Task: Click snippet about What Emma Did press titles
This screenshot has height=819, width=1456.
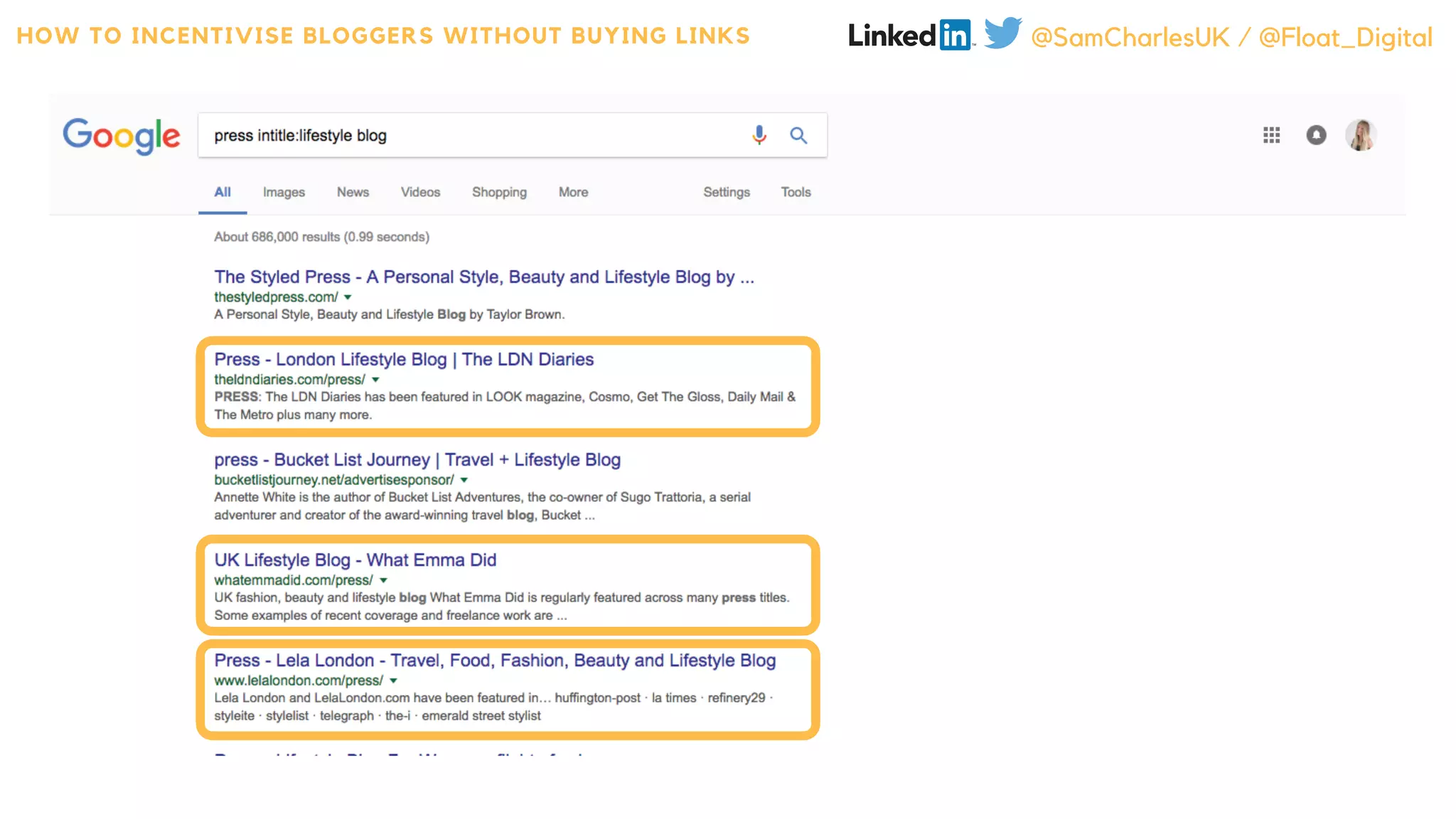Action: (502, 606)
